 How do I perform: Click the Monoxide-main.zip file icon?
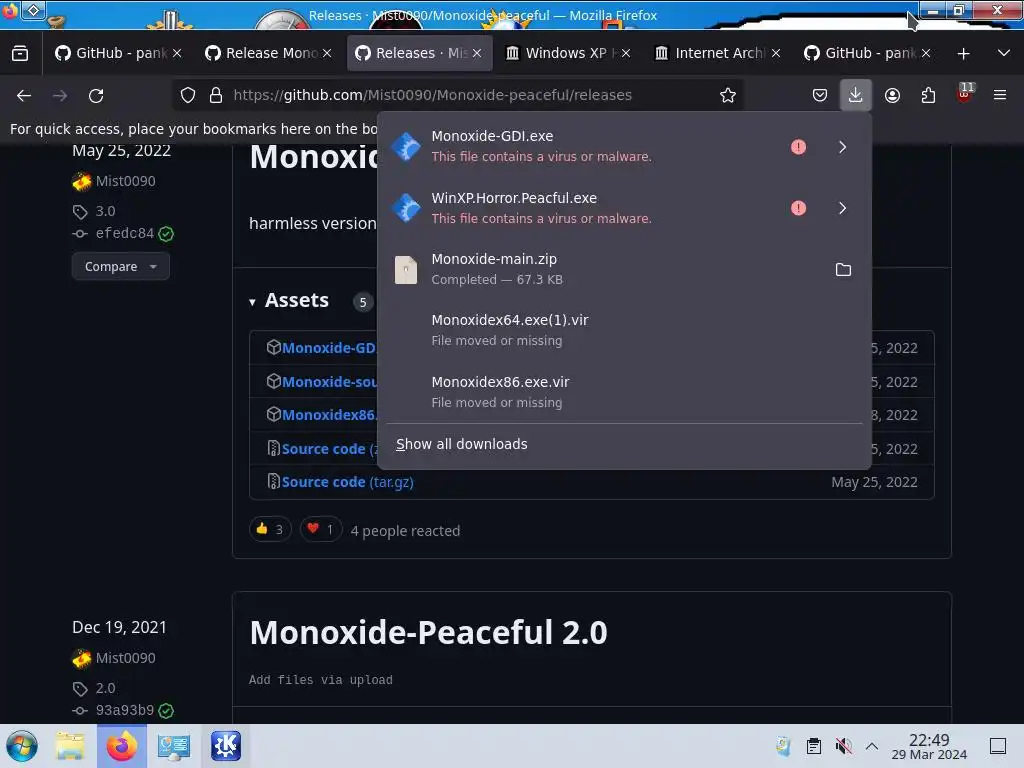[x=406, y=270]
